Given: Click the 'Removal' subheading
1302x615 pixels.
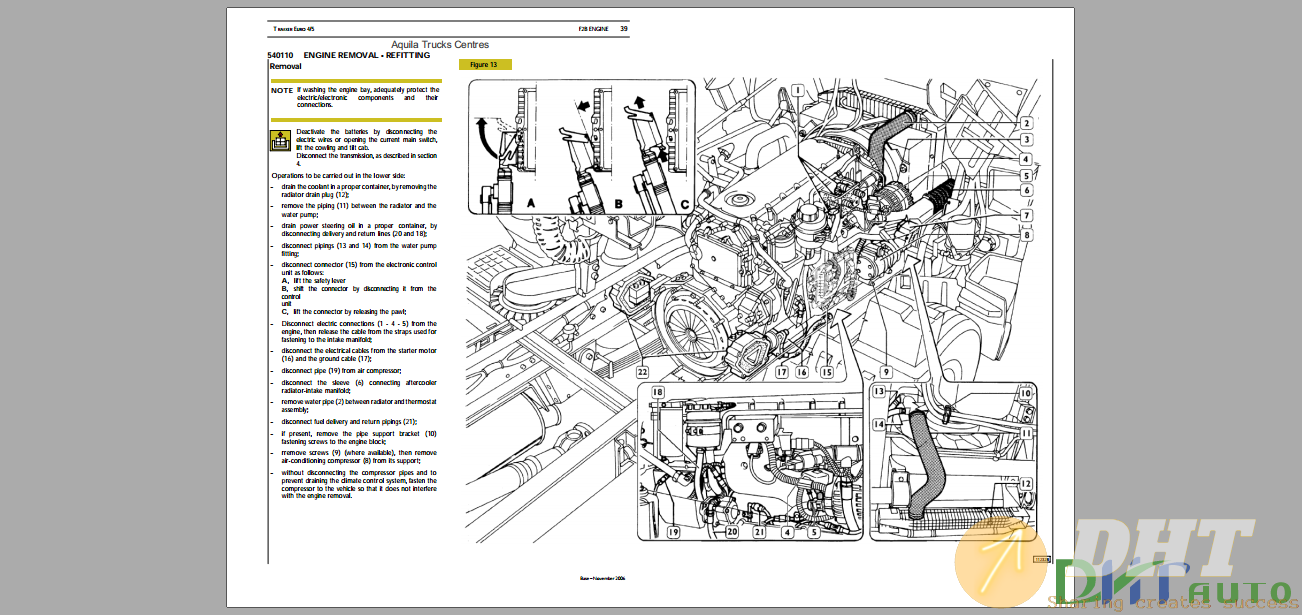Looking at the screenshot, I should click(285, 66).
